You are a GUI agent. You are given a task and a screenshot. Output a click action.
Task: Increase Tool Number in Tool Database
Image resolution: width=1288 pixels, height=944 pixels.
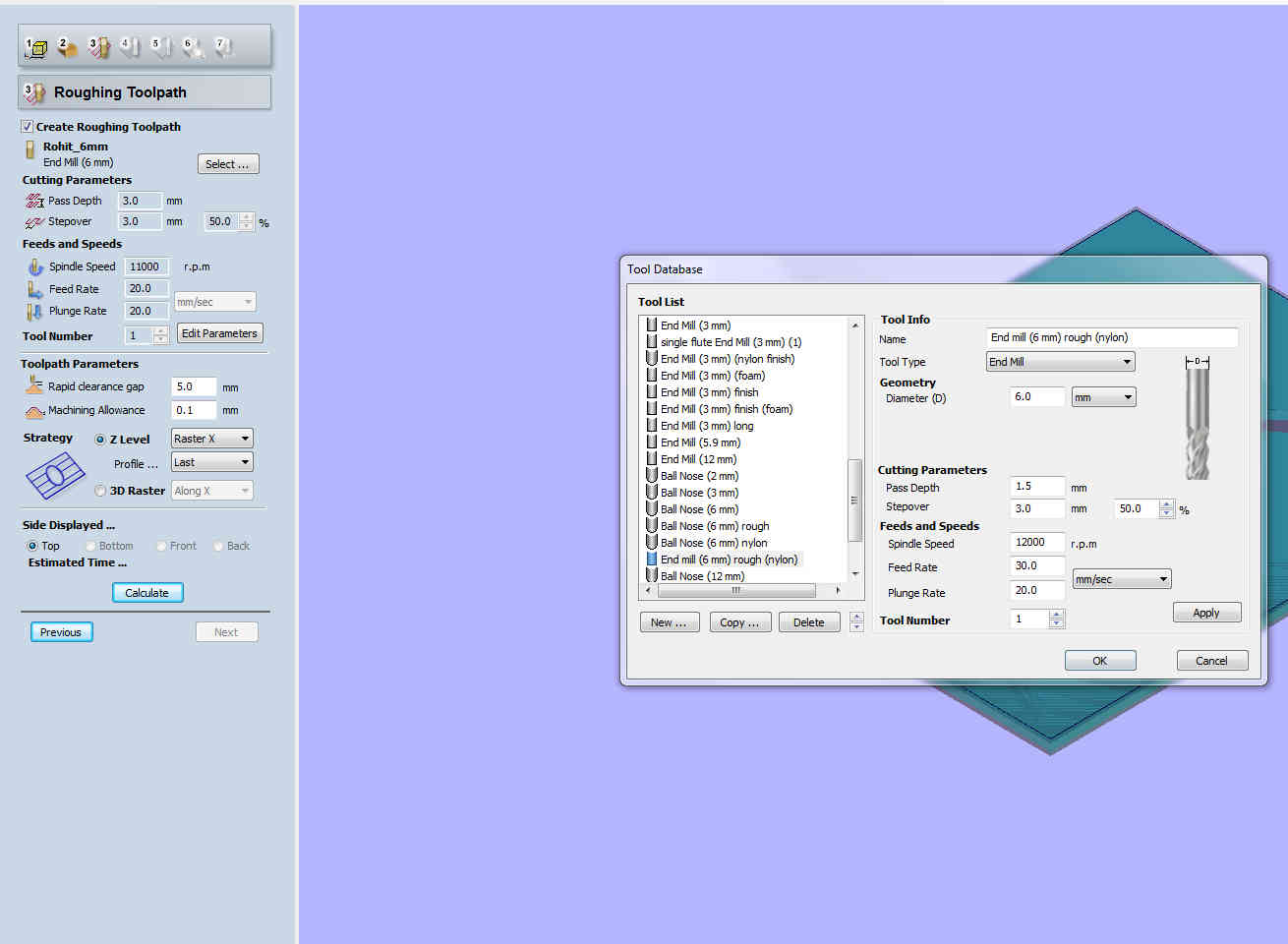[1057, 615]
